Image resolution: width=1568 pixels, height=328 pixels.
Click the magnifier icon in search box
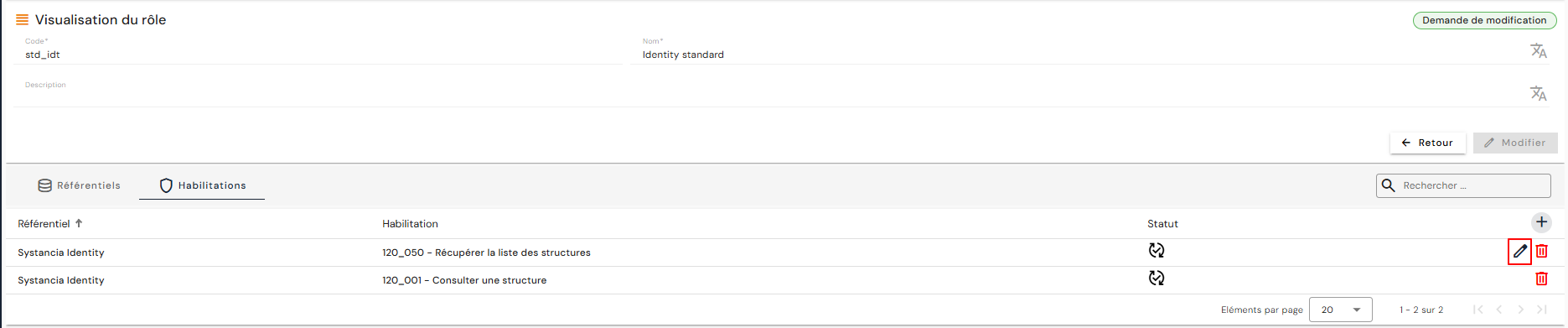(x=1388, y=185)
